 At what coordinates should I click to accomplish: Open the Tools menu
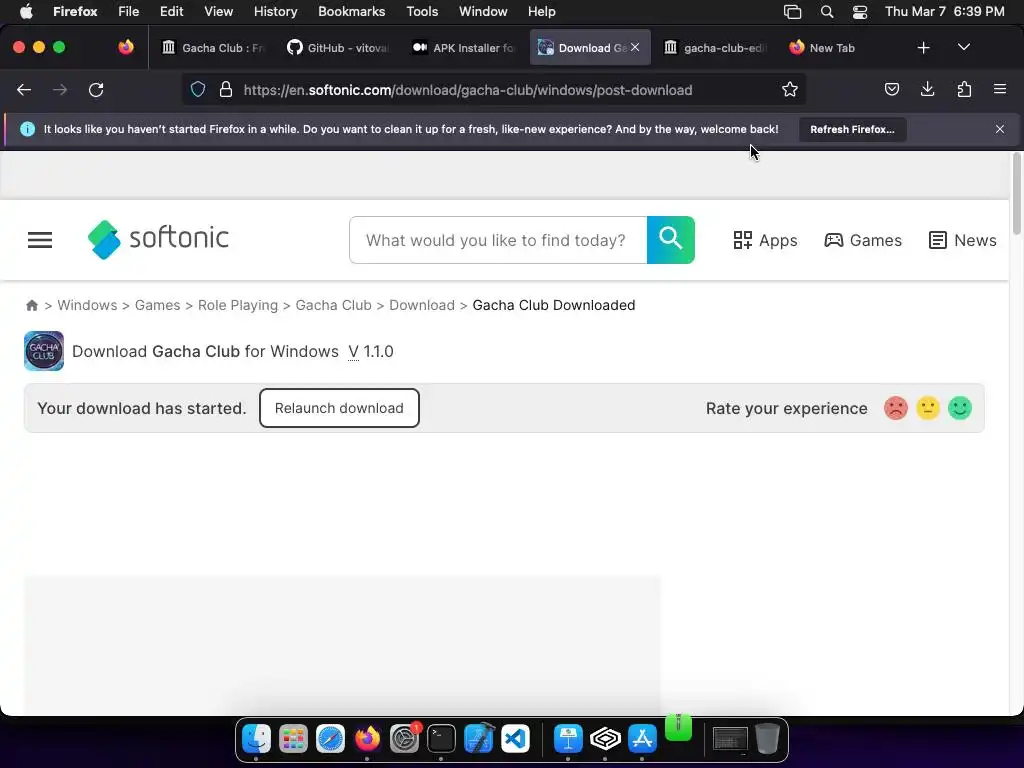pos(422,12)
